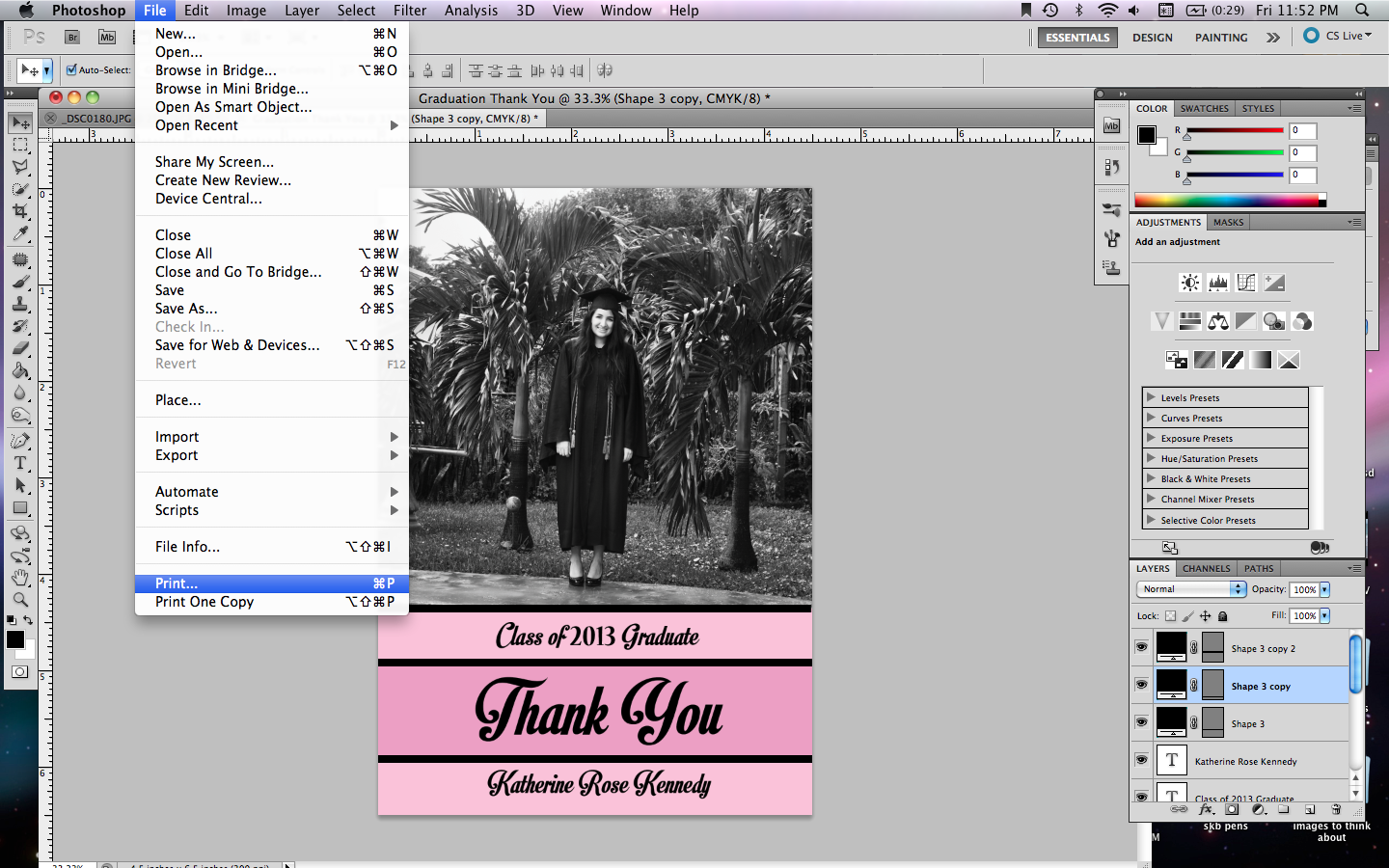
Task: Delete layer with Layers panel trash icon
Action: tap(1336, 809)
